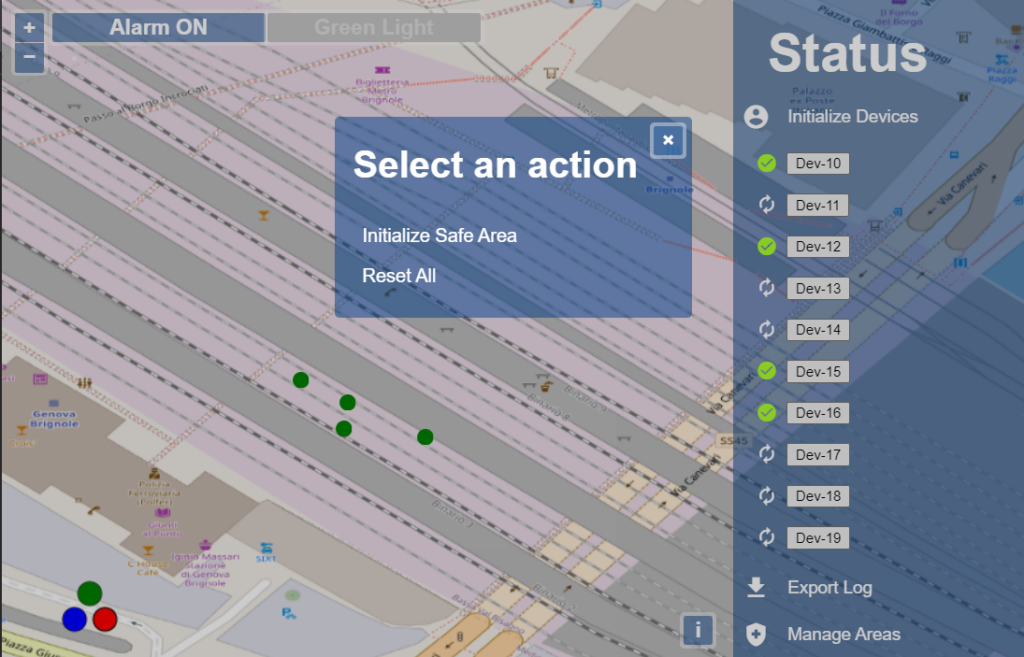The width and height of the screenshot is (1024, 657).
Task: Toggle the Alarm ON button
Action: [x=158, y=27]
